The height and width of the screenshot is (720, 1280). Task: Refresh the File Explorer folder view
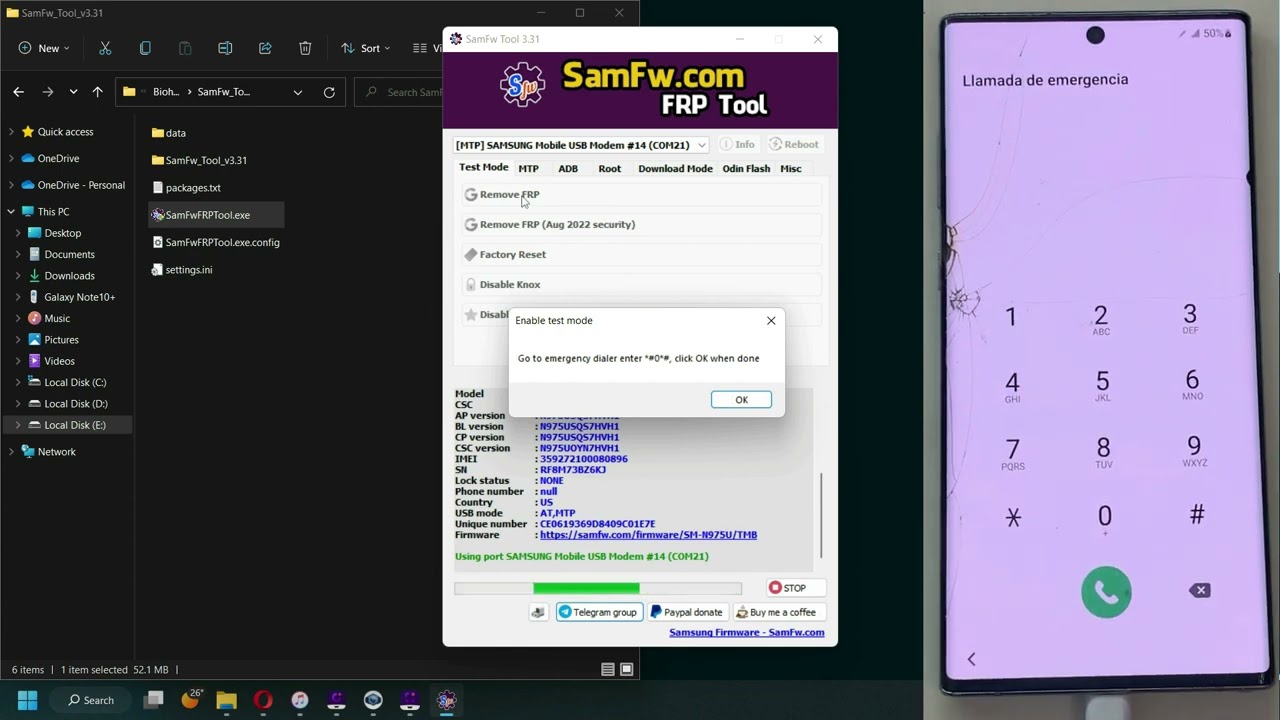pos(329,92)
